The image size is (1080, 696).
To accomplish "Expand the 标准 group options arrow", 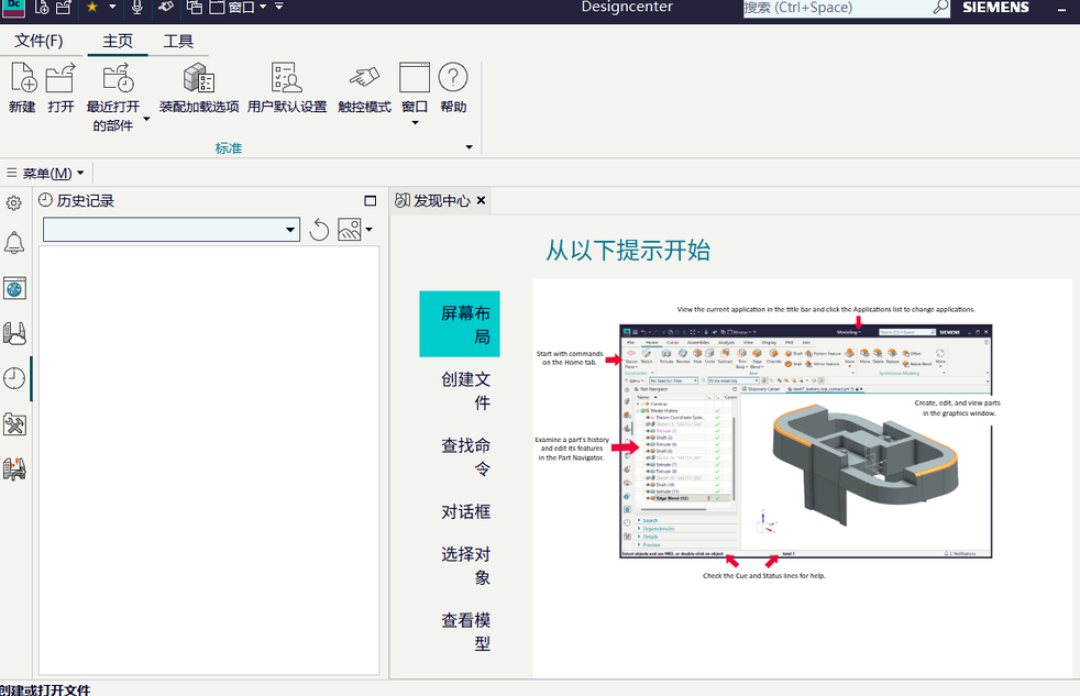I will 469,147.
